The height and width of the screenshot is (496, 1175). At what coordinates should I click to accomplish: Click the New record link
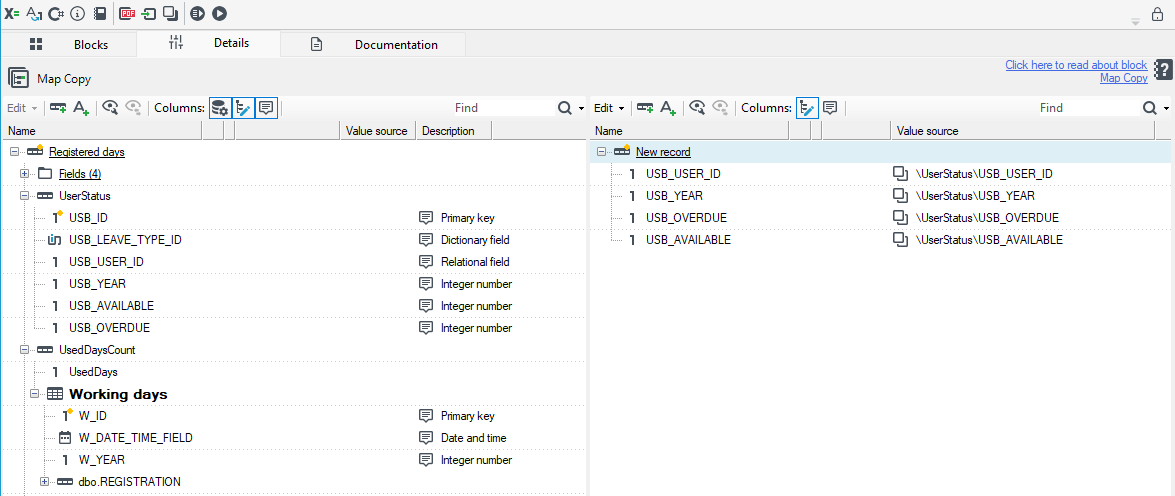663,152
